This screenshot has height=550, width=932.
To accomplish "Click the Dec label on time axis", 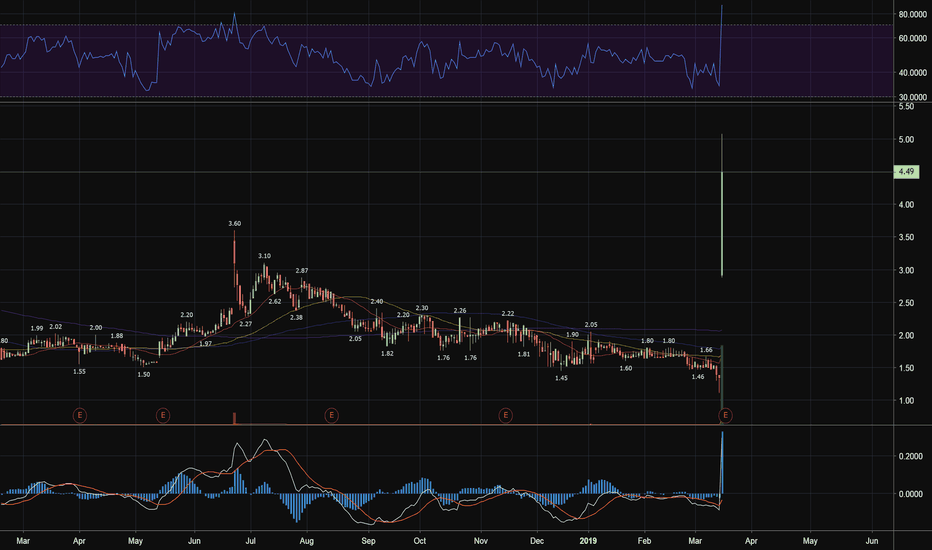I will 537,540.
